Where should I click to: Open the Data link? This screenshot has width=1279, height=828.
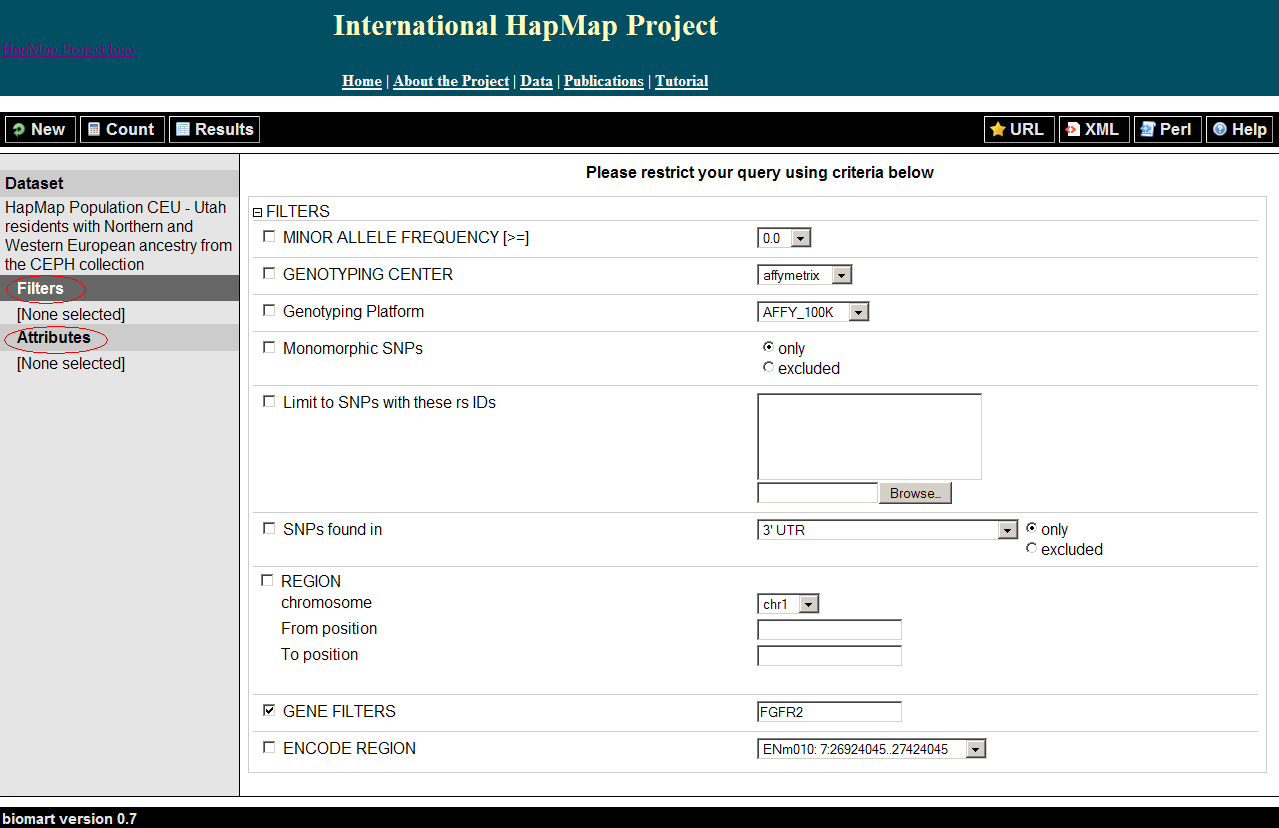point(536,81)
